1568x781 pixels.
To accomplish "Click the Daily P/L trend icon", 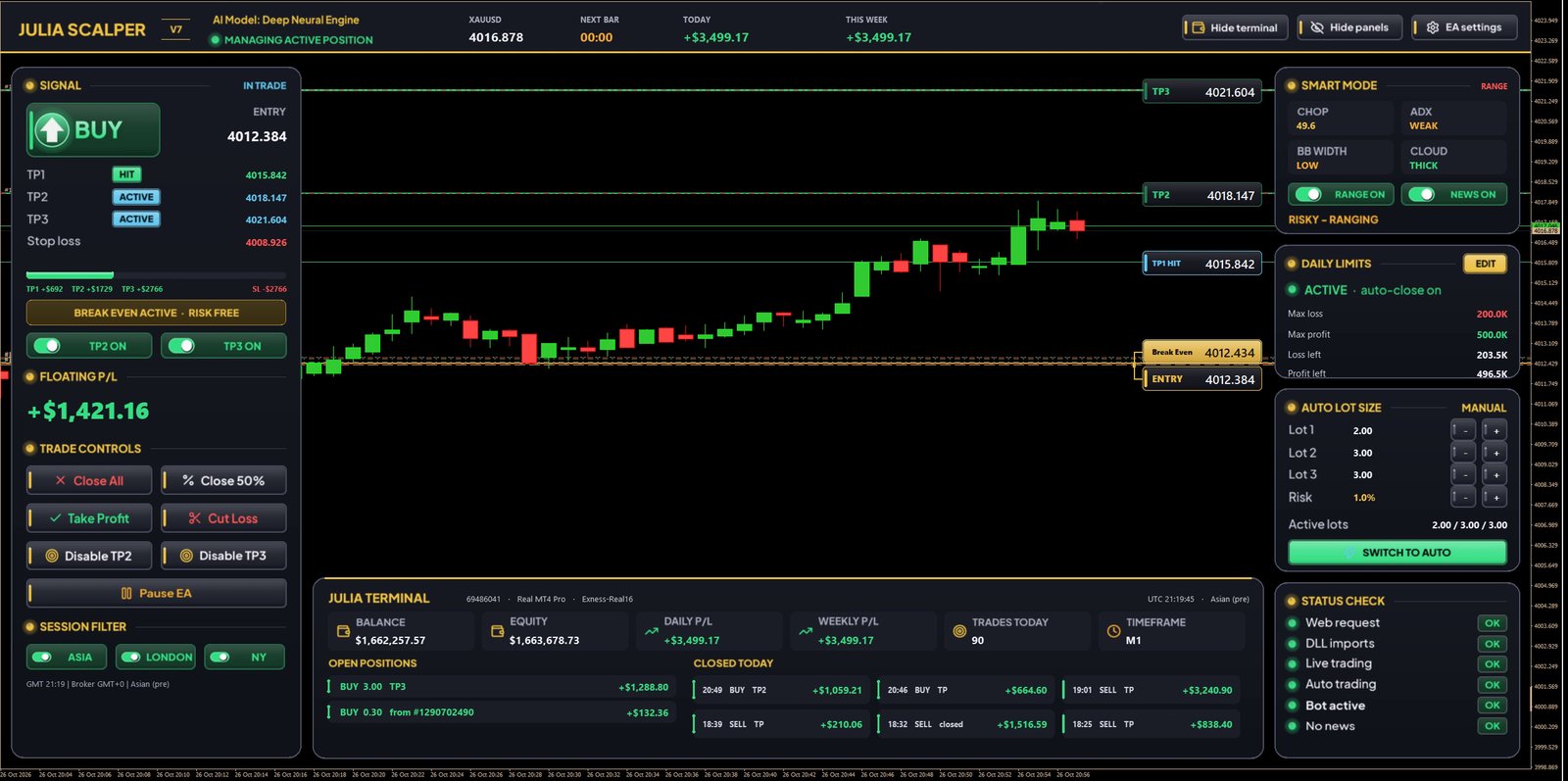I will 651,631.
